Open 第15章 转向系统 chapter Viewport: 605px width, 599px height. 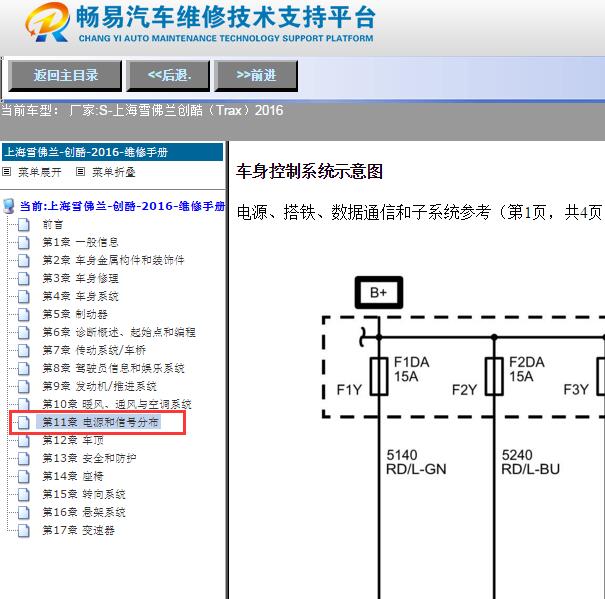click(83, 494)
